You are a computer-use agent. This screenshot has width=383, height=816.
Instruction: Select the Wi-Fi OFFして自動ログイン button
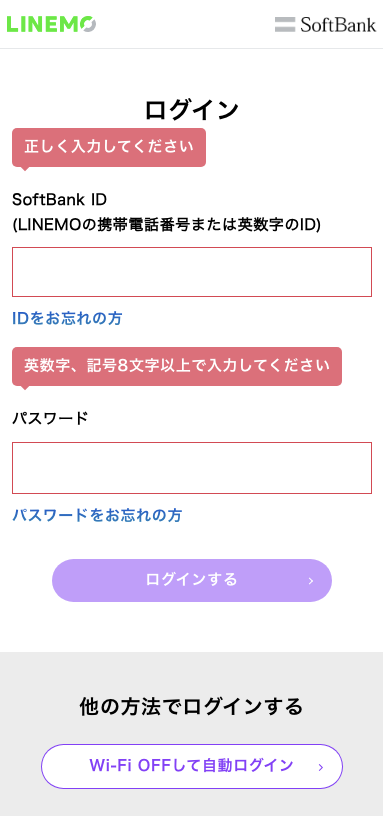[192, 766]
